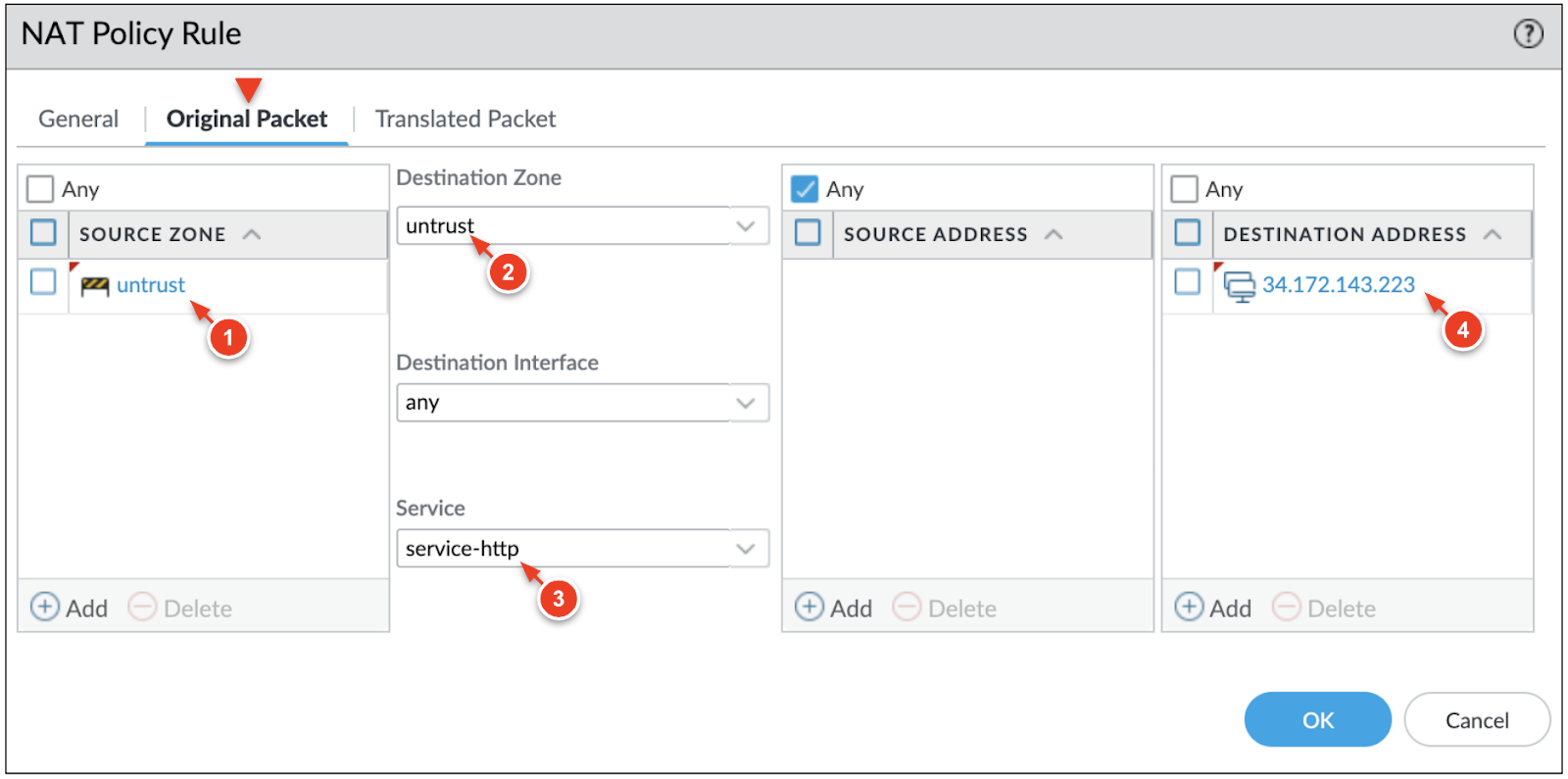Switch to the Translated Packet tab
This screenshot has height=779, width=1568.
(x=465, y=120)
